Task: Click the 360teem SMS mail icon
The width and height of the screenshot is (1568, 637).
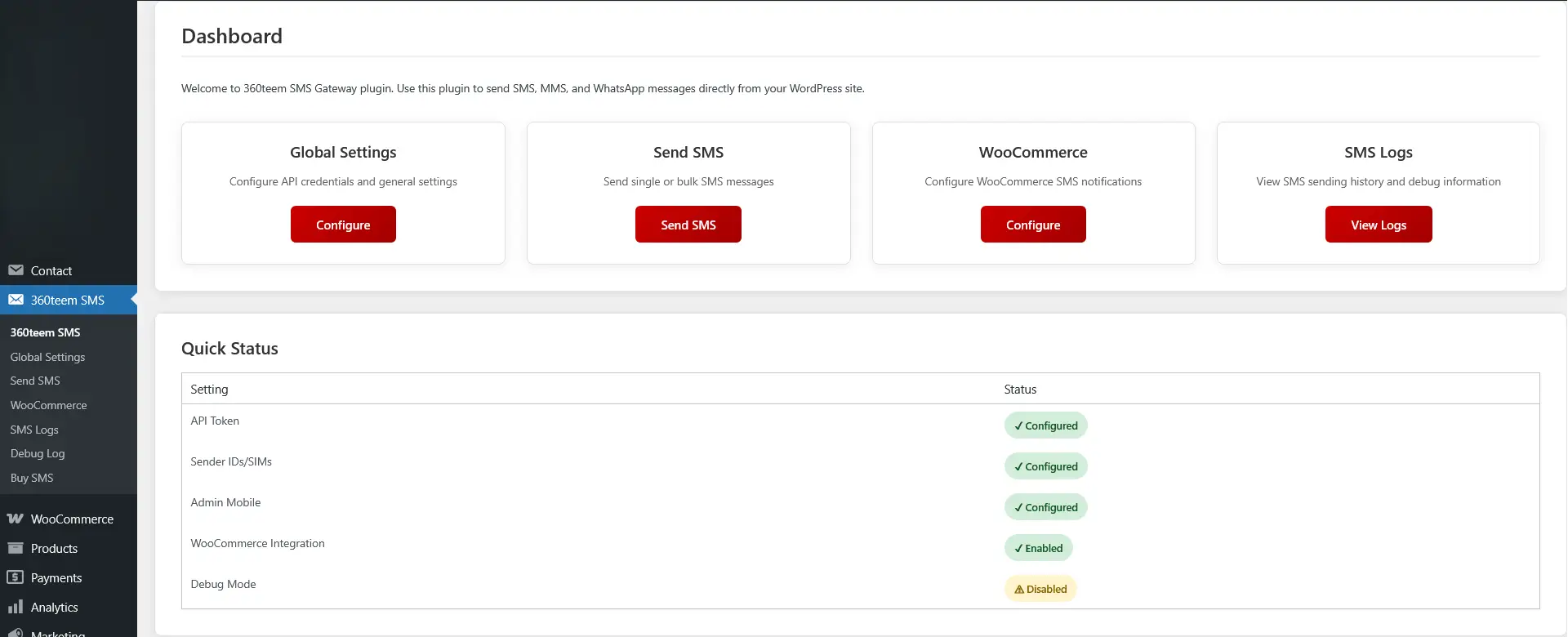Action: tap(16, 300)
